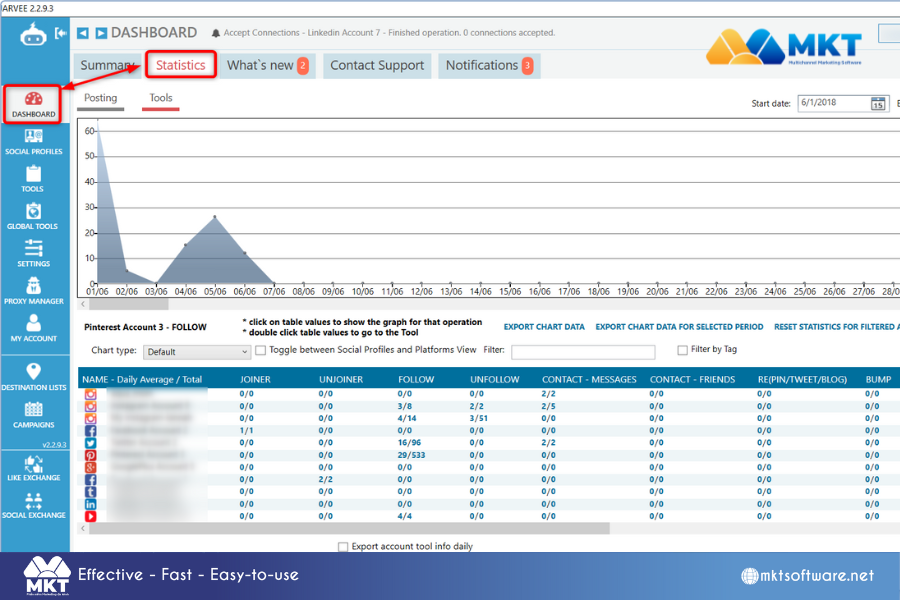Screen dimensions: 900x600
Task: Switch to the Summary tab
Action: point(107,65)
